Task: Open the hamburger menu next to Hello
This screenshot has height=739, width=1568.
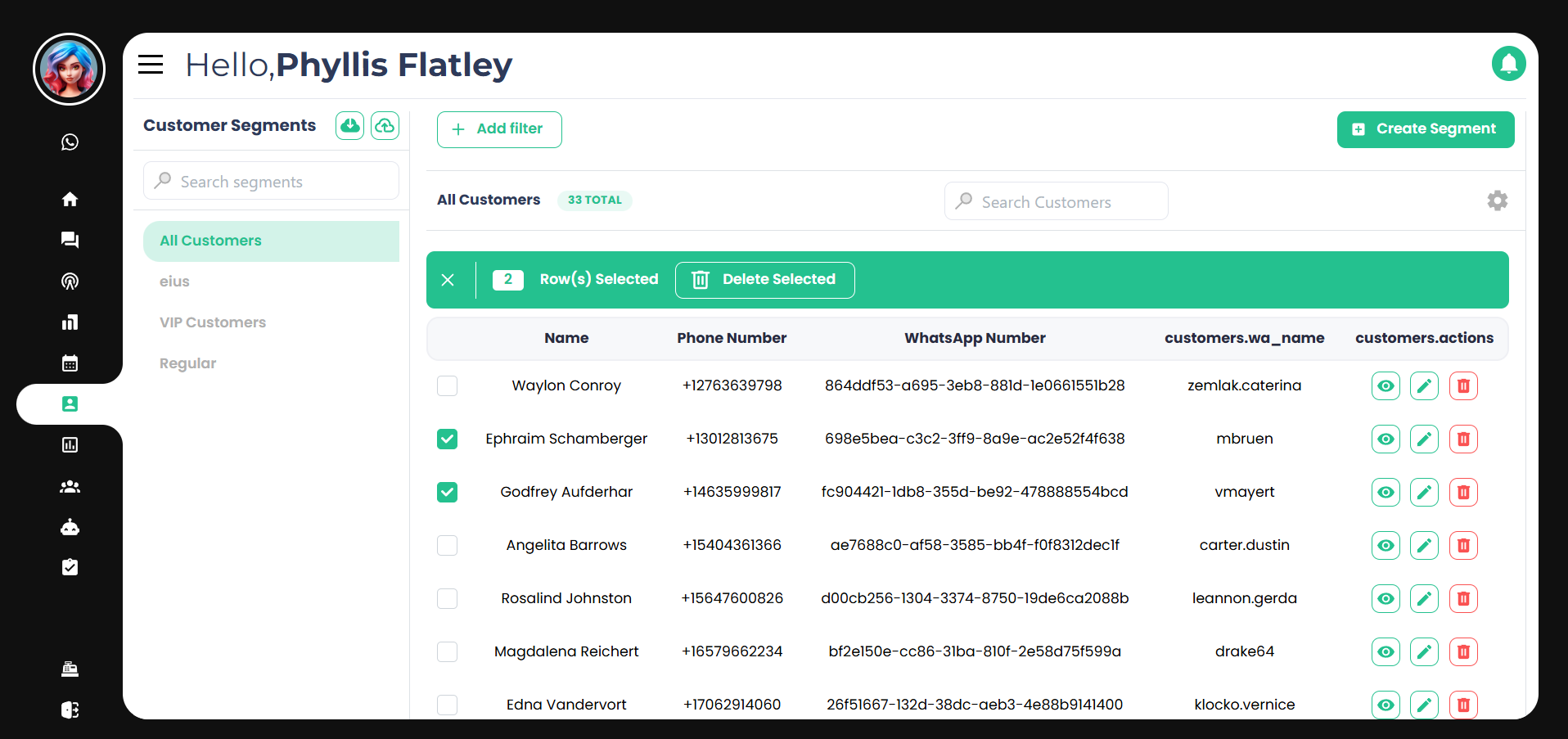Action: [x=150, y=64]
